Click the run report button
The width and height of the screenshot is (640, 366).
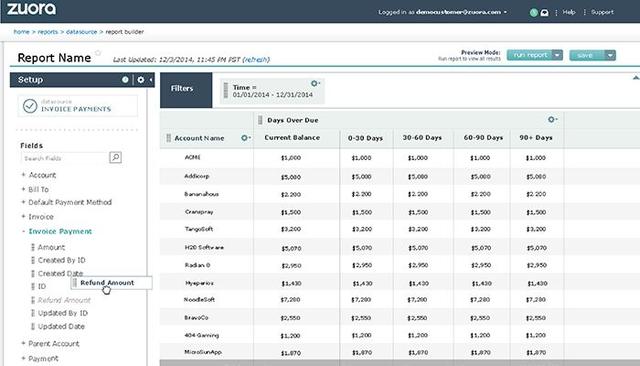[530, 55]
